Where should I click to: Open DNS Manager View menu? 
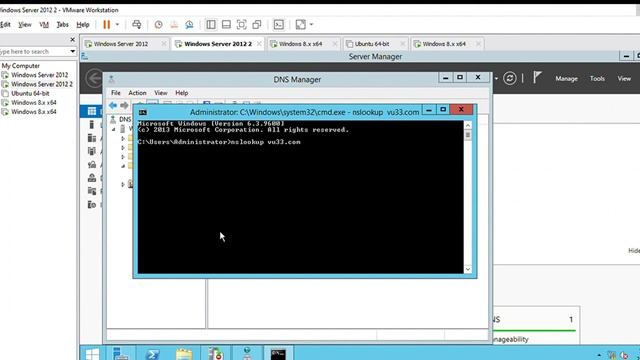tap(161, 93)
